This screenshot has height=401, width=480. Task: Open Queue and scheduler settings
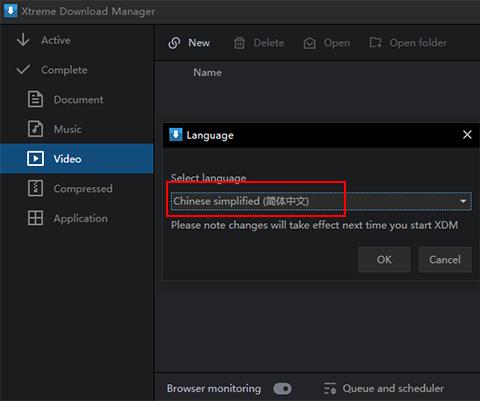pyautogui.click(x=393, y=388)
